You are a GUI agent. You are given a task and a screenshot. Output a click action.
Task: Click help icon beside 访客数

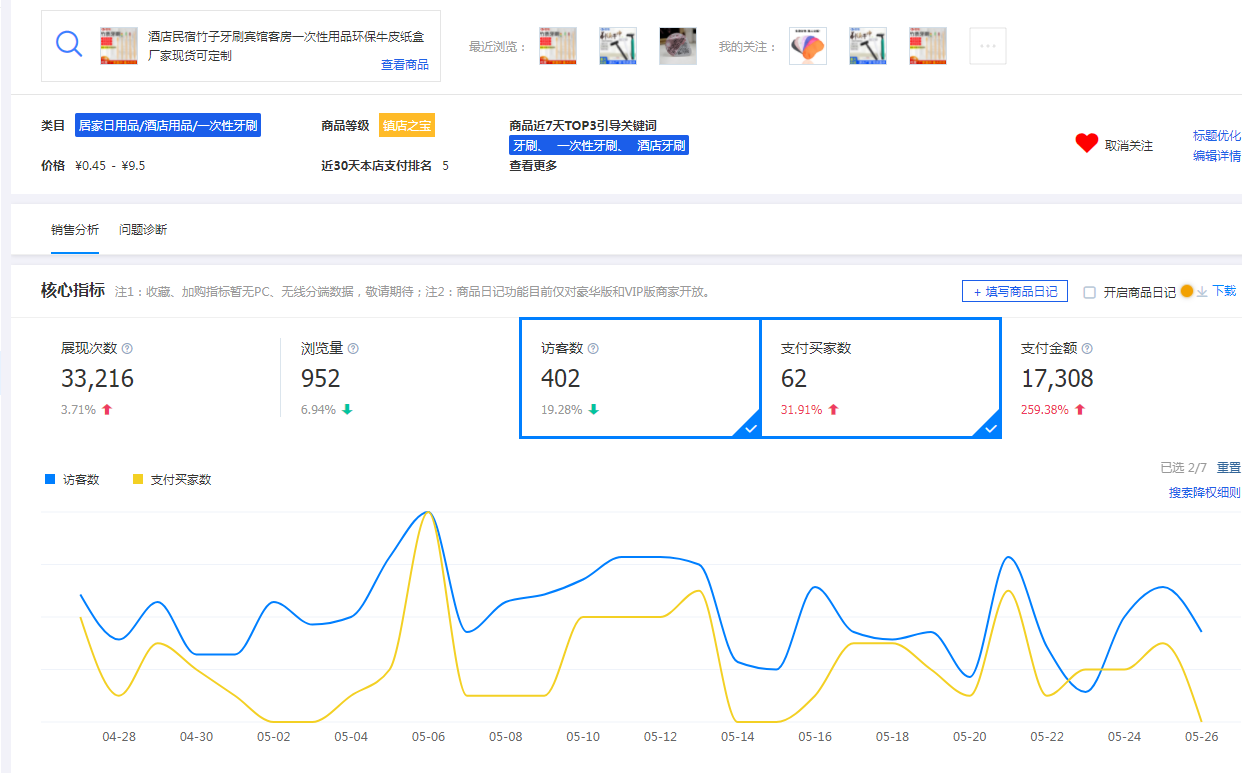tap(593, 349)
